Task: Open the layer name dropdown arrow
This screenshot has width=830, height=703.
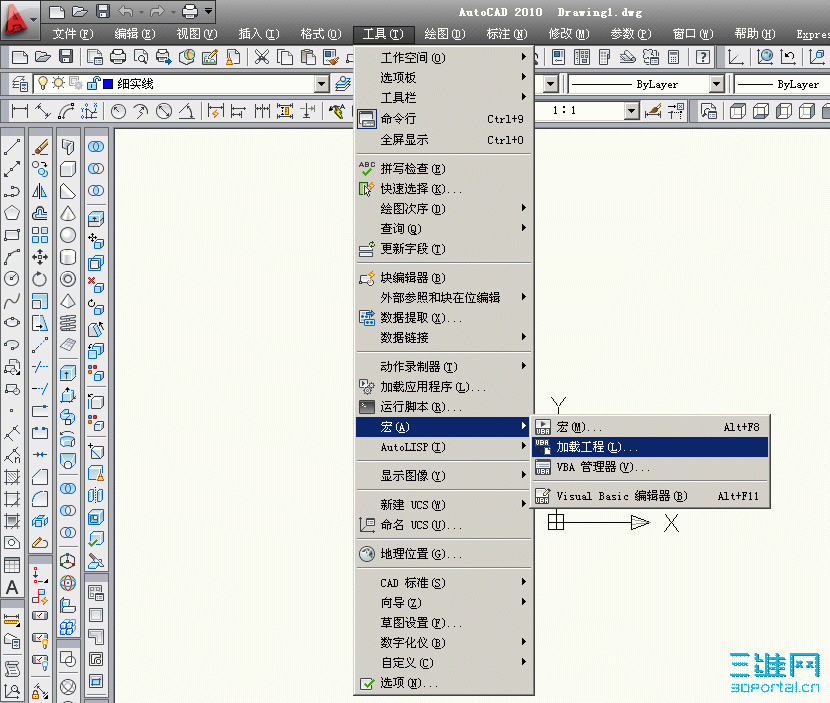Action: click(322, 84)
